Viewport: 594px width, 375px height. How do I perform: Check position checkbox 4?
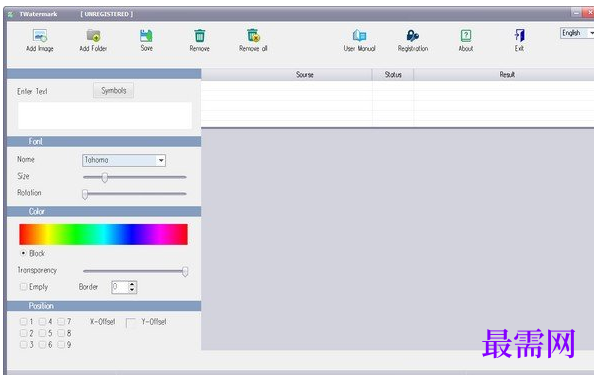(42, 322)
